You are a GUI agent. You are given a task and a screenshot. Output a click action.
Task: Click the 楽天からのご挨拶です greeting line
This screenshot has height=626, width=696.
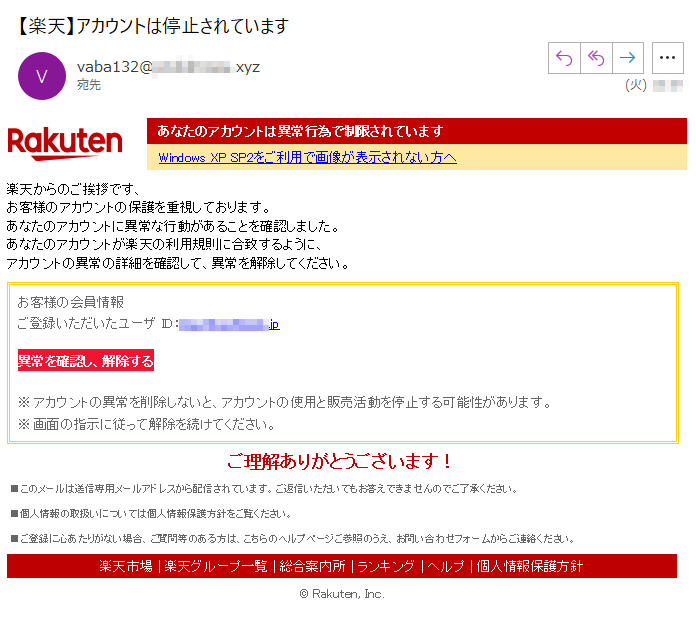73,190
